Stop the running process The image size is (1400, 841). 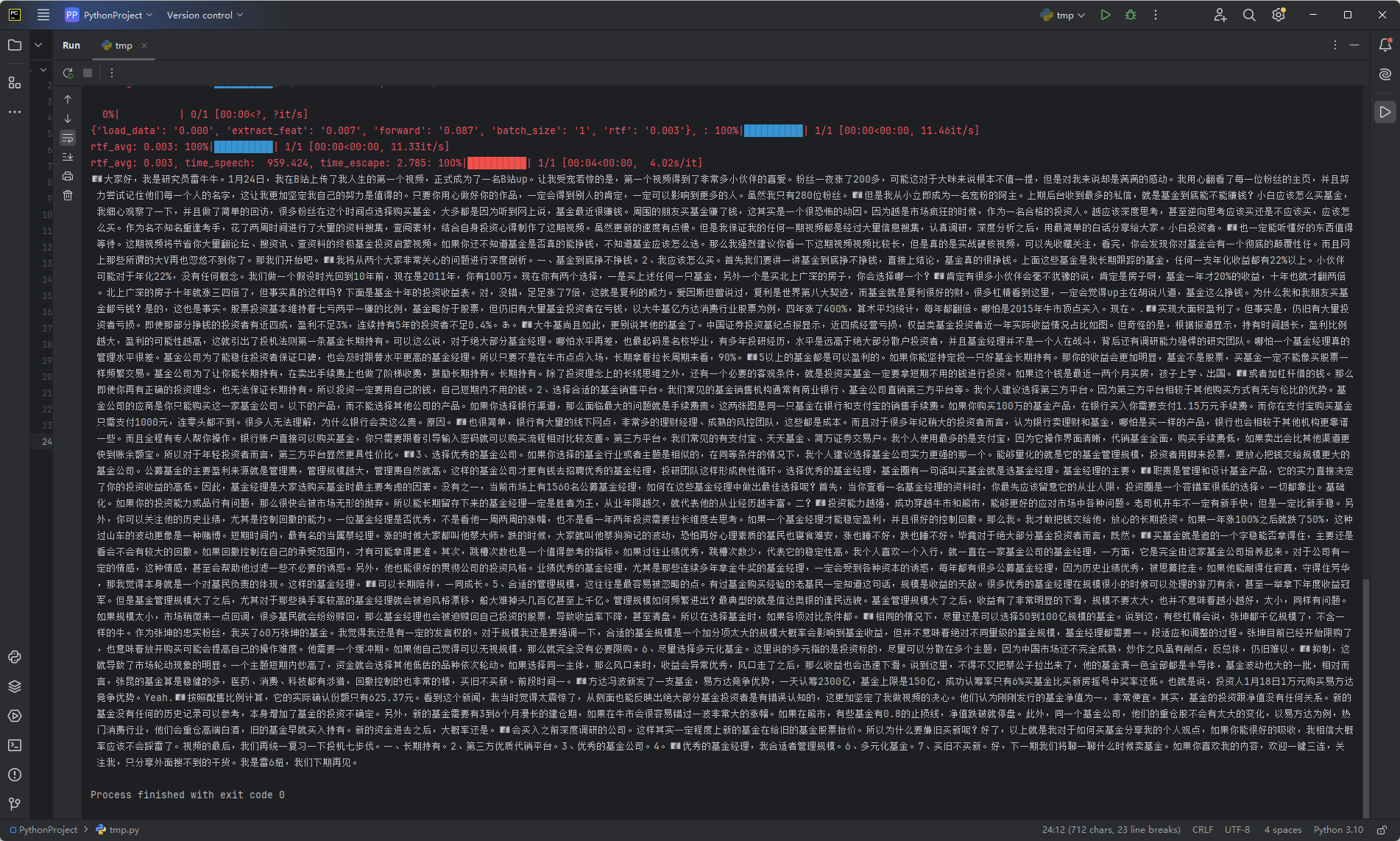click(x=88, y=73)
